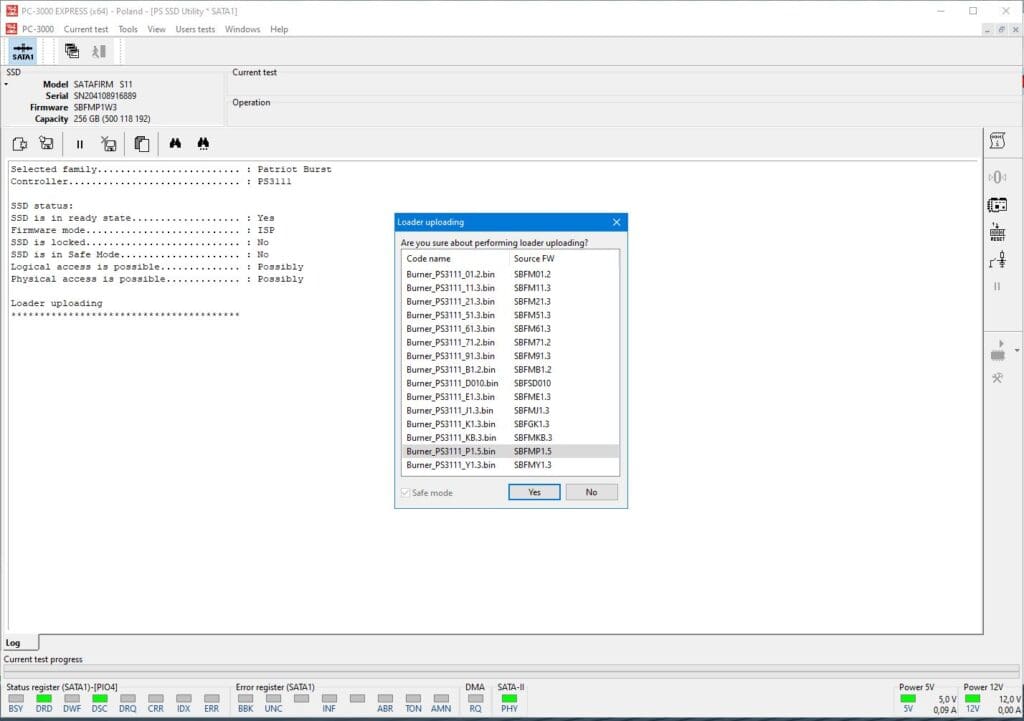Open the Tools menu
The width and height of the screenshot is (1024, 721).
pos(128,29)
